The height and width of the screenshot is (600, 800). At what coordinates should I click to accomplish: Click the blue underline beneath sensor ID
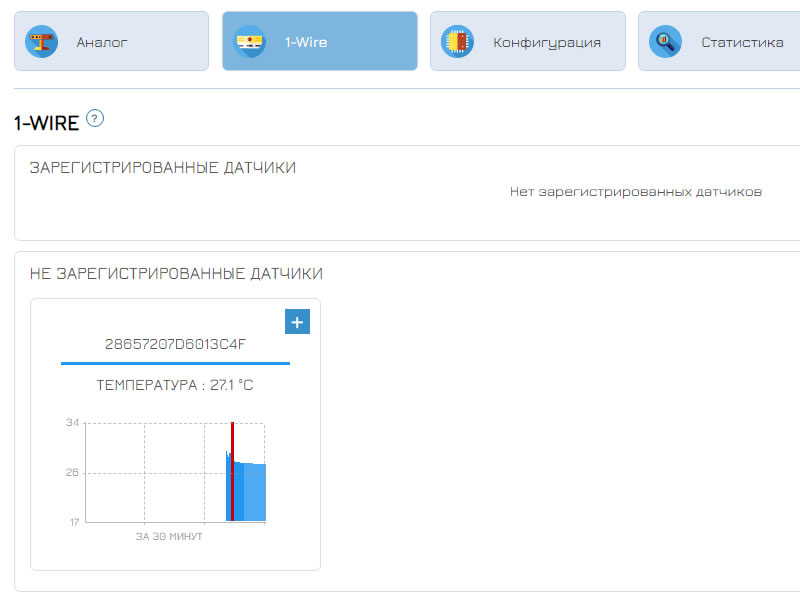(x=175, y=363)
